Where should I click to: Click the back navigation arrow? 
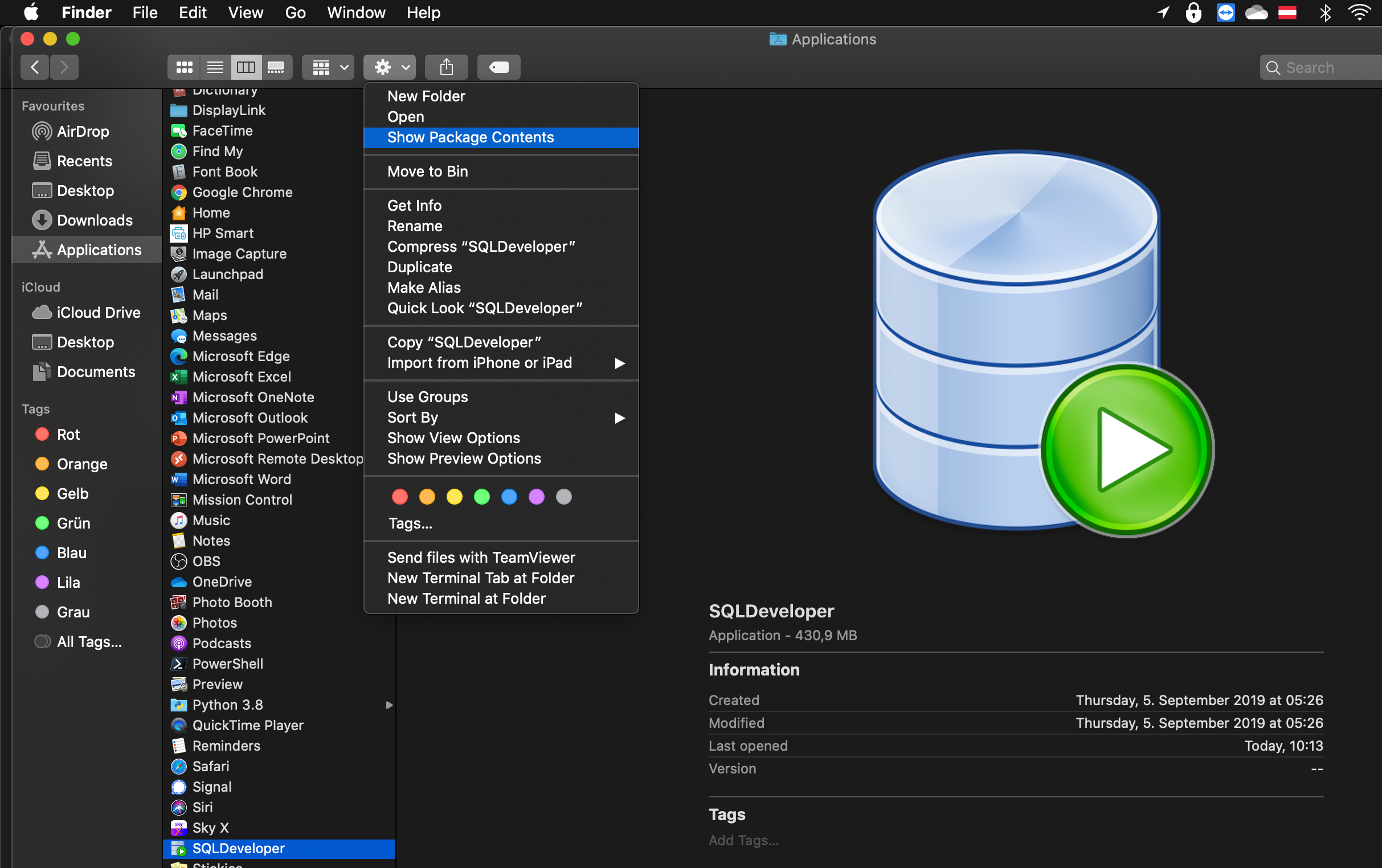pos(34,67)
